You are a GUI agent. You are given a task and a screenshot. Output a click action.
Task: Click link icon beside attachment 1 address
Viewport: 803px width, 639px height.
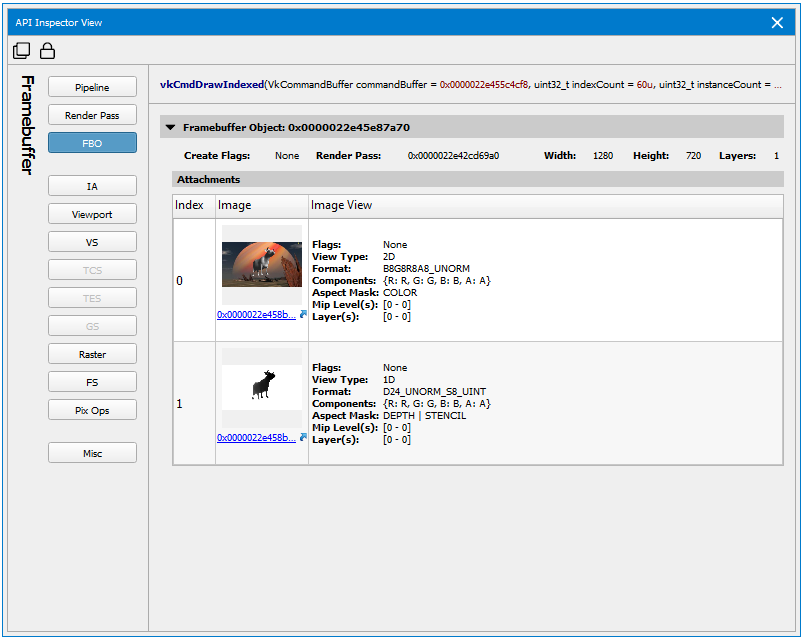(x=303, y=437)
